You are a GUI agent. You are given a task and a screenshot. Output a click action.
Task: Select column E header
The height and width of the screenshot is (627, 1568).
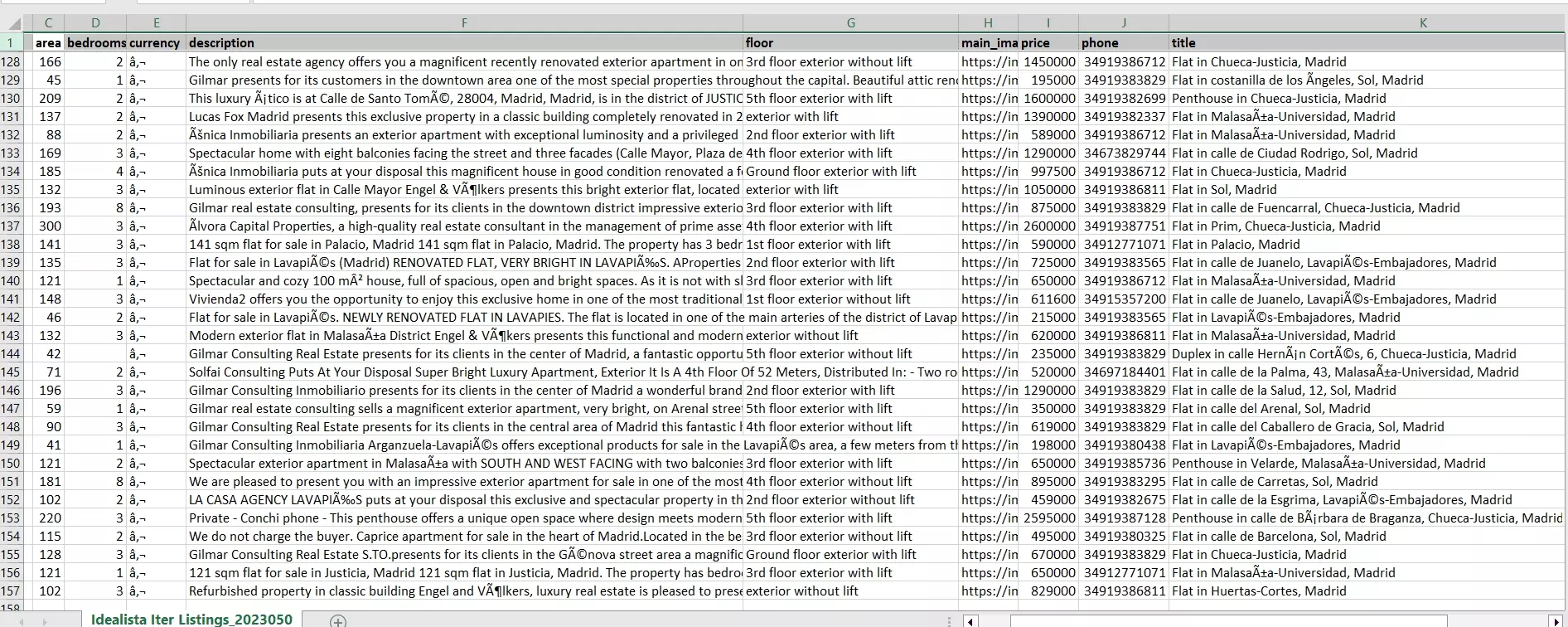click(x=156, y=23)
